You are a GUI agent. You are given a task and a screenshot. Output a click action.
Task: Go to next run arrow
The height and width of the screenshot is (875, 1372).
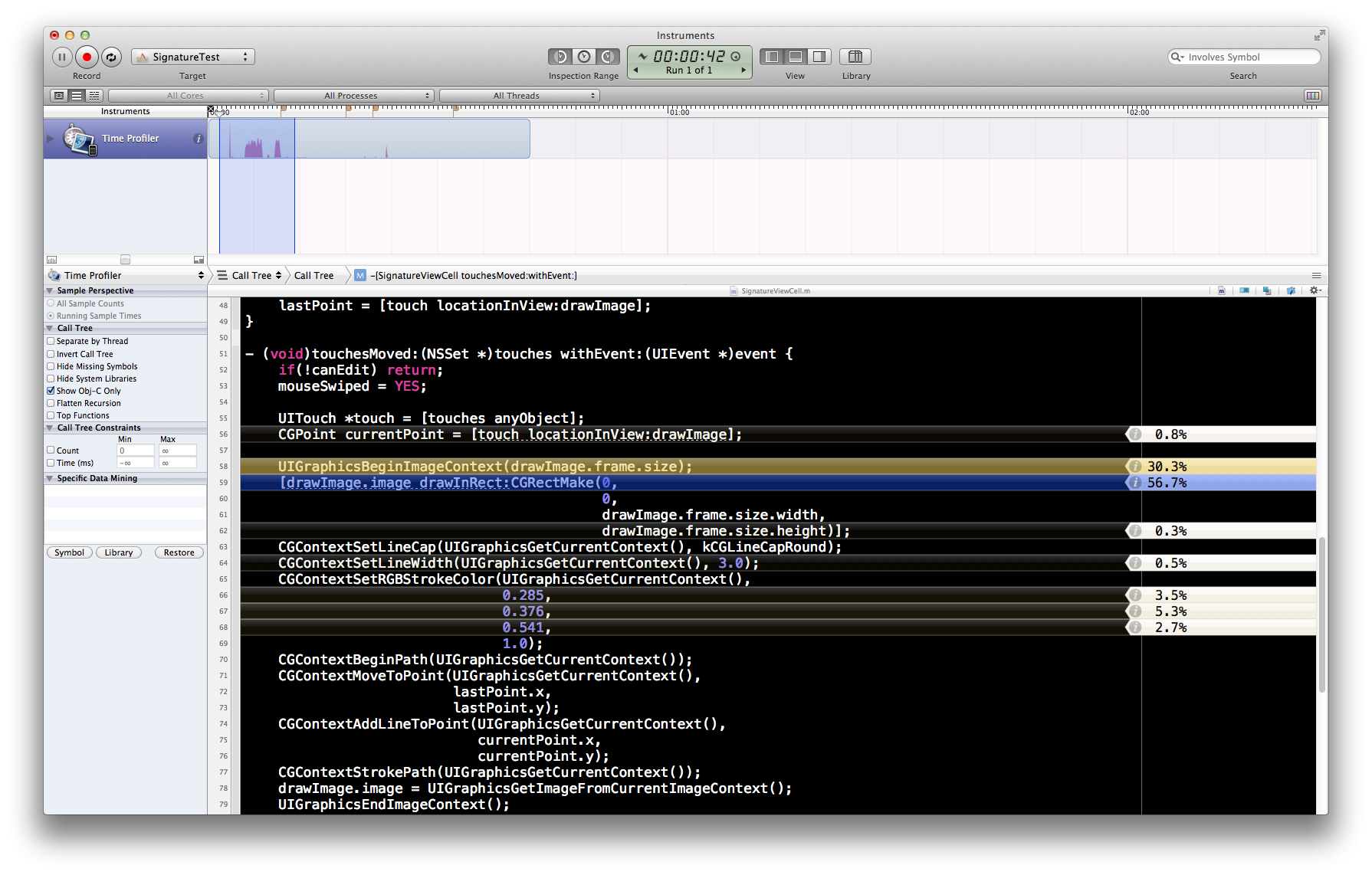pyautogui.click(x=743, y=70)
